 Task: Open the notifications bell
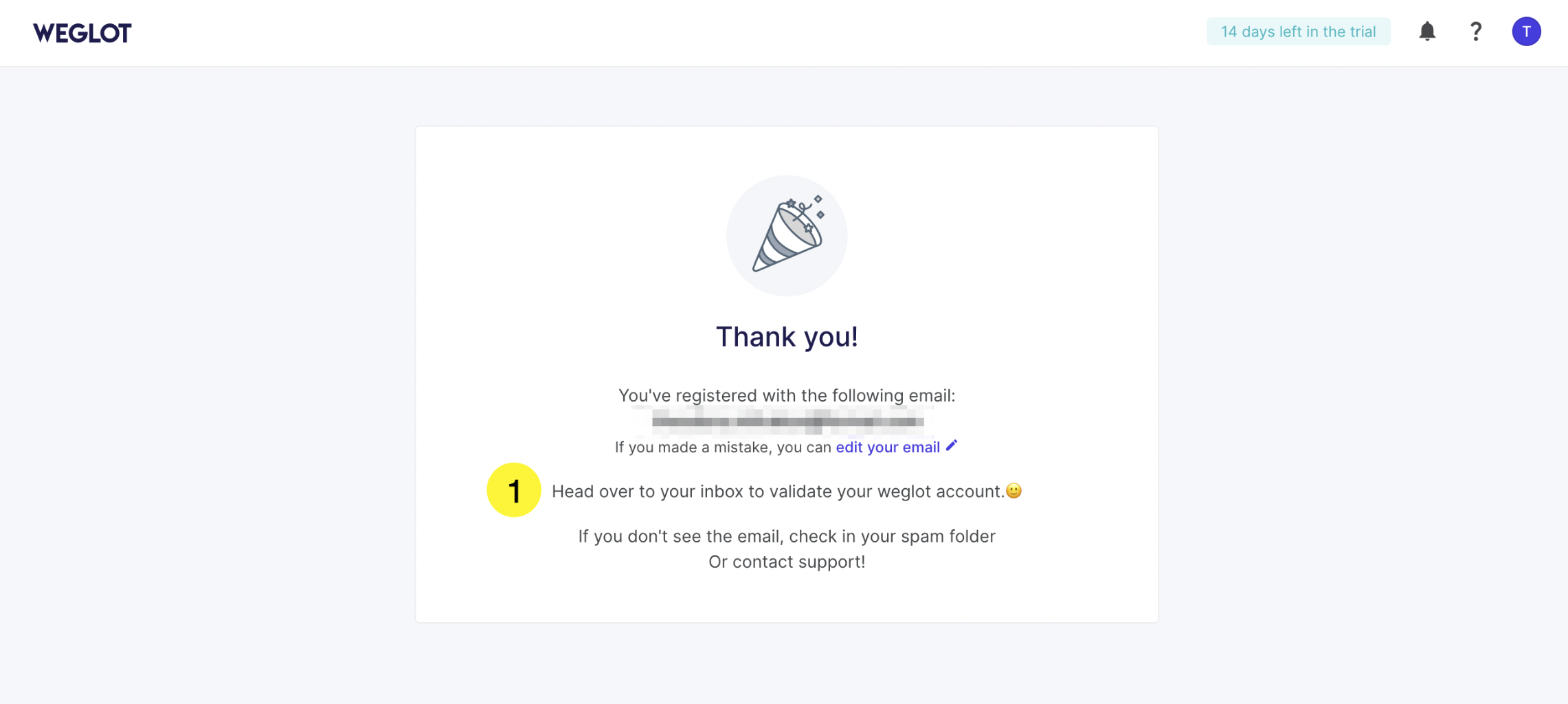pos(1427,32)
